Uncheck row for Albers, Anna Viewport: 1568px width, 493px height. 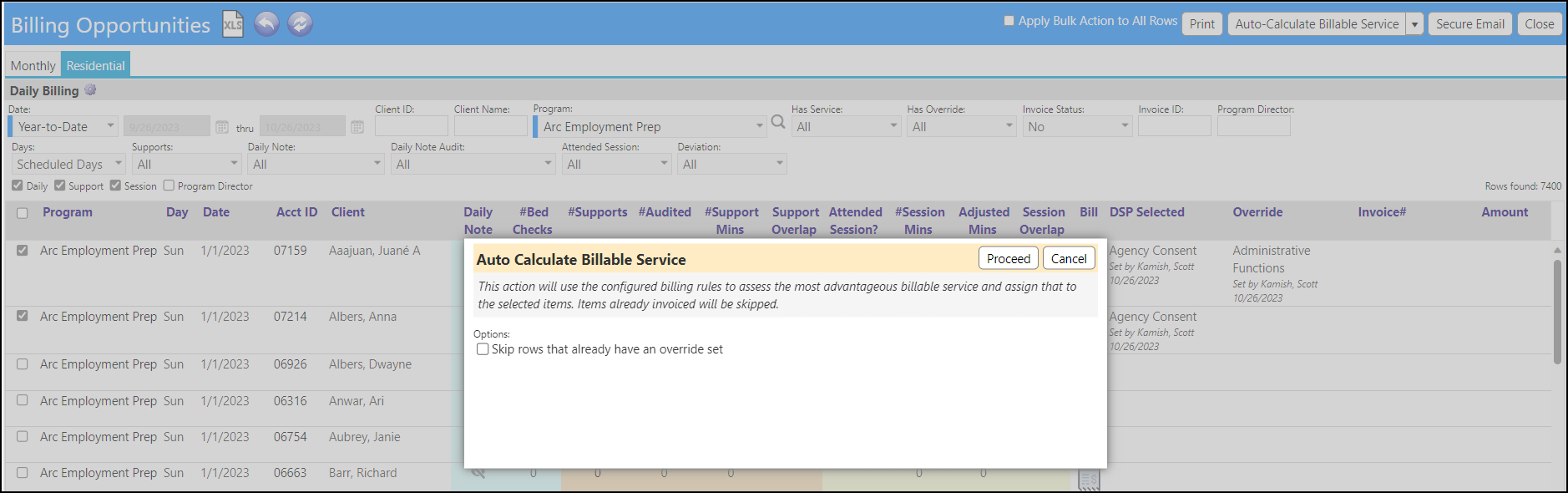point(23,316)
